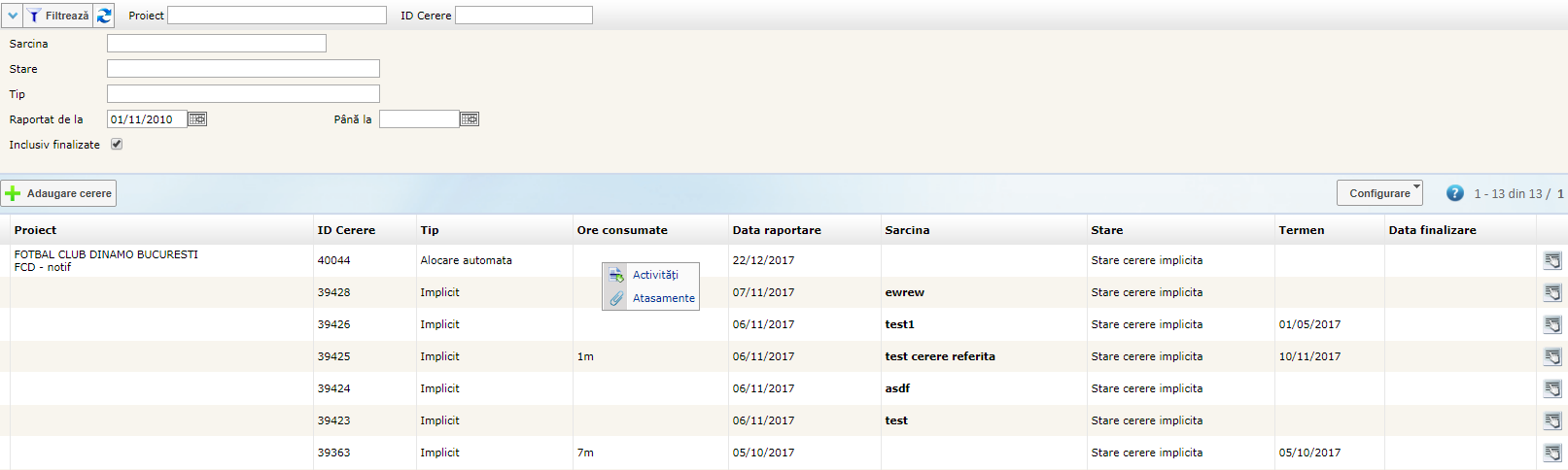1568x470 pixels.
Task: Focus the Proiect input field
Action: point(277,16)
